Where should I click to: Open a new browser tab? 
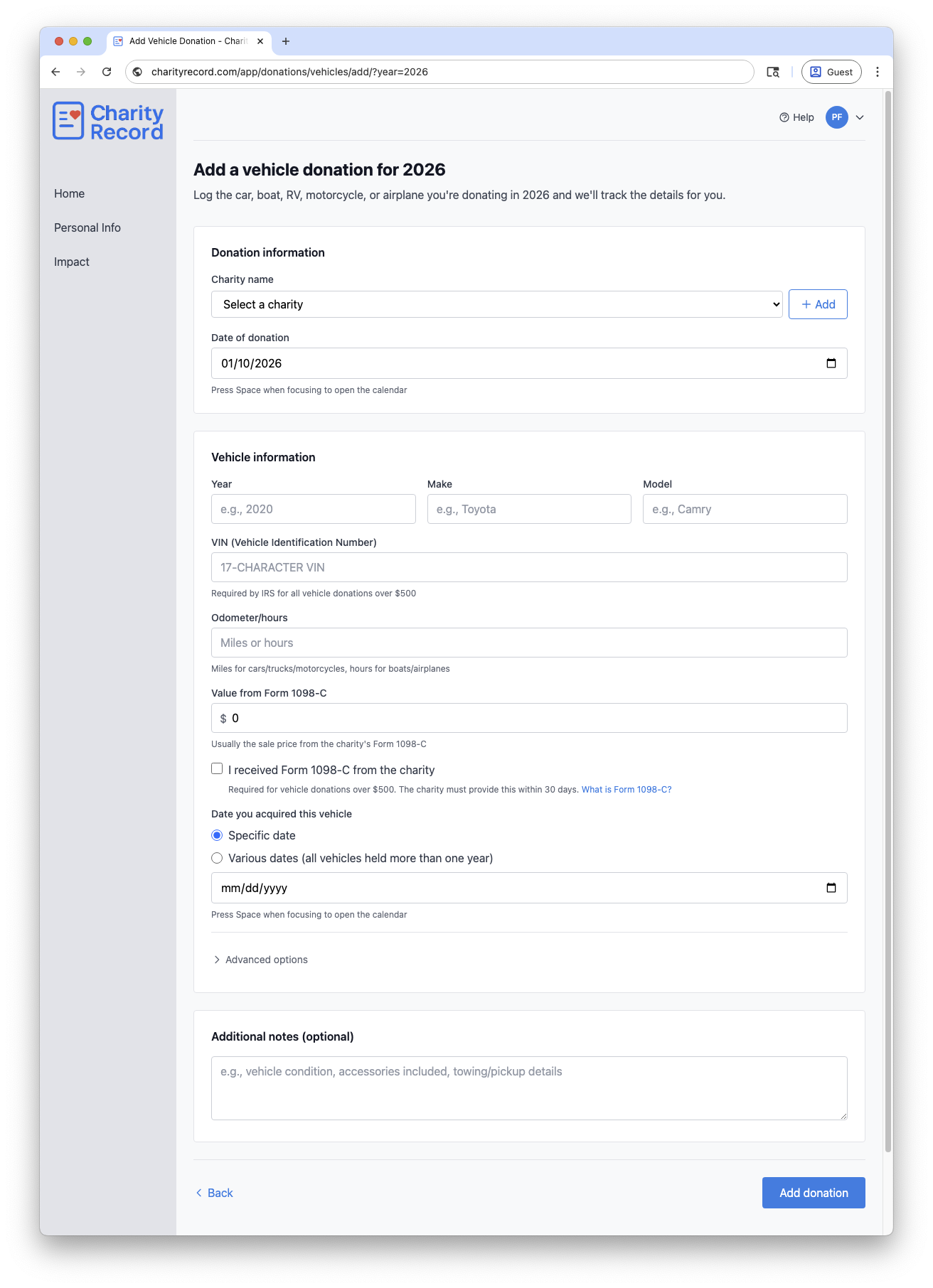tap(286, 41)
